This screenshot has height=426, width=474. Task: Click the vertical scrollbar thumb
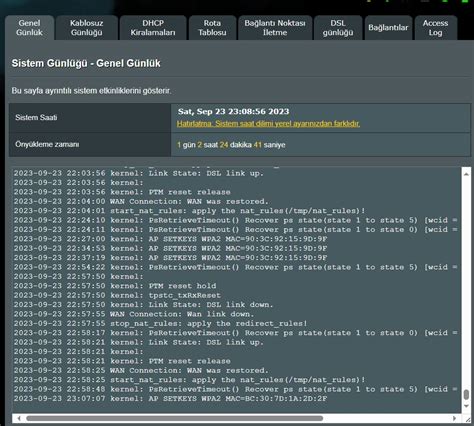pos(466,394)
